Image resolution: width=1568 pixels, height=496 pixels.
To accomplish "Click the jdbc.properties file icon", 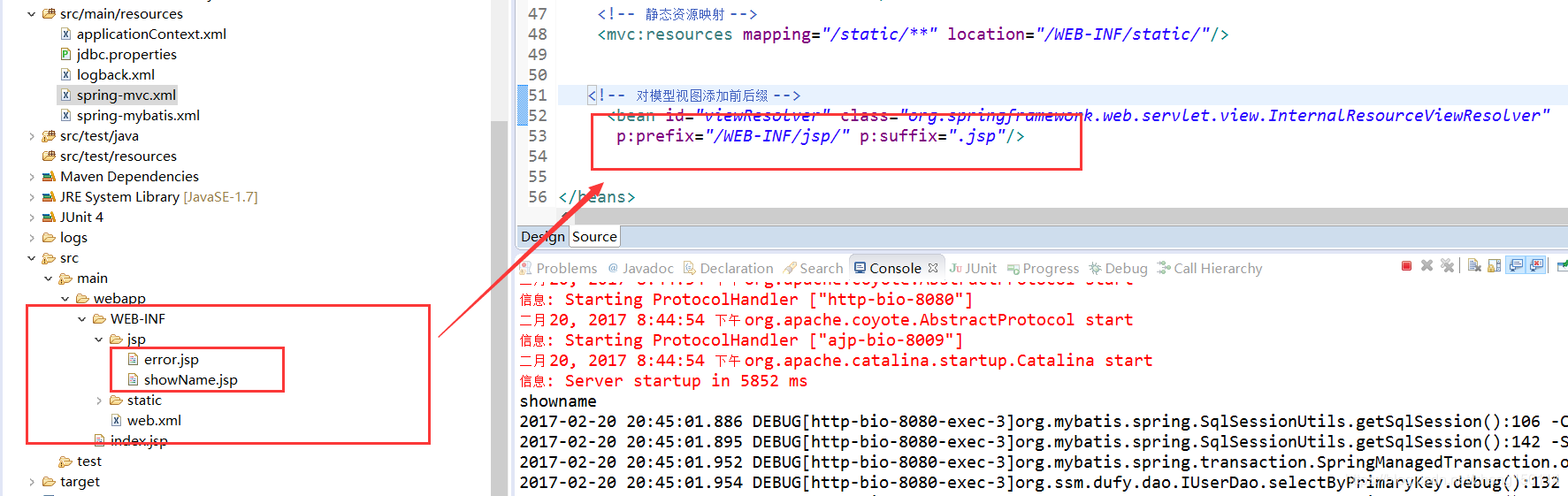I will [x=65, y=55].
